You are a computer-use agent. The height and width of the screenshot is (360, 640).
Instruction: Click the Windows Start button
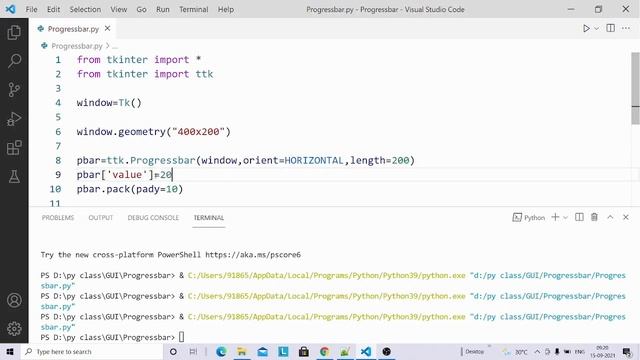point(10,351)
